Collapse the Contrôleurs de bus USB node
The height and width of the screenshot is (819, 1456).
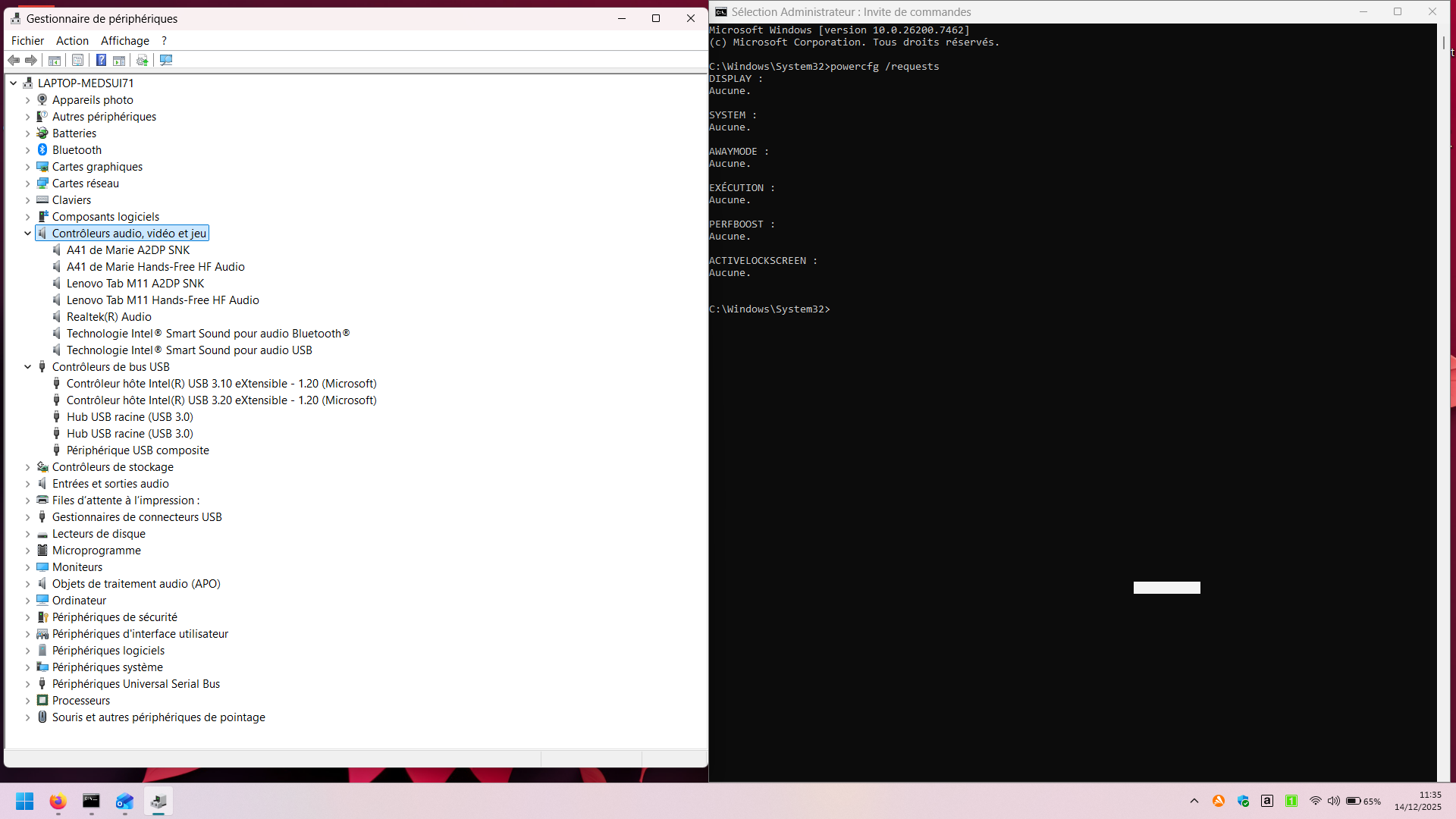pos(28,367)
